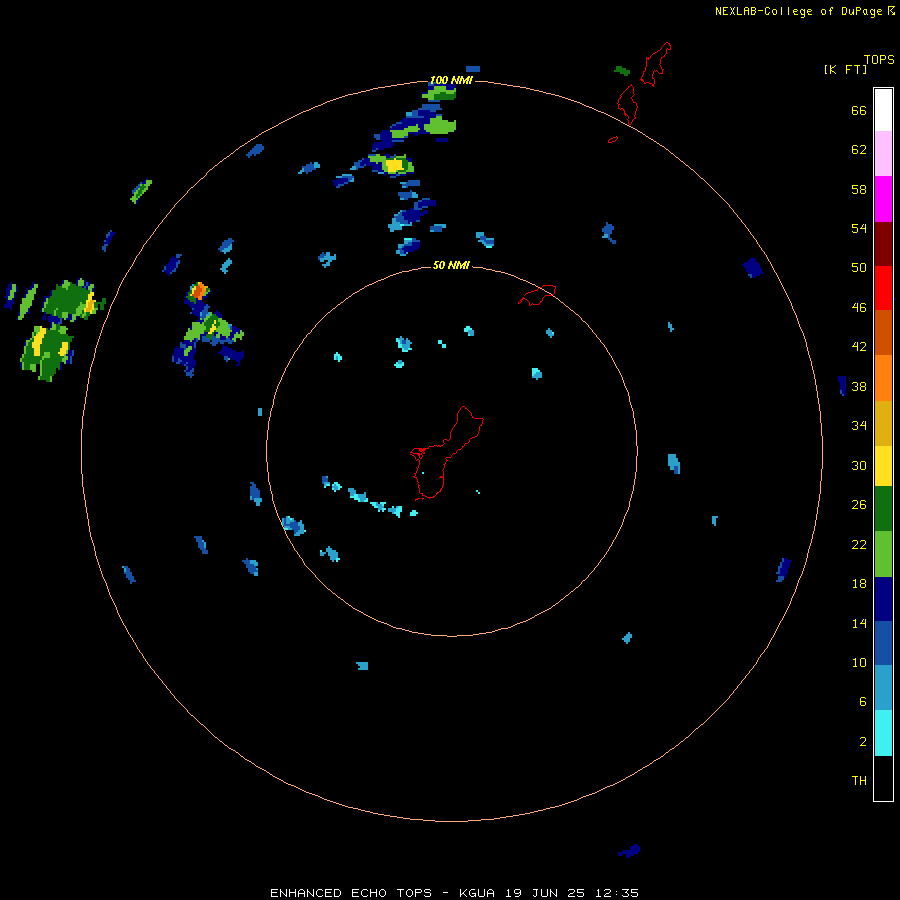Click the legend value 66
Viewport: 900px width, 900px height.
(x=859, y=110)
